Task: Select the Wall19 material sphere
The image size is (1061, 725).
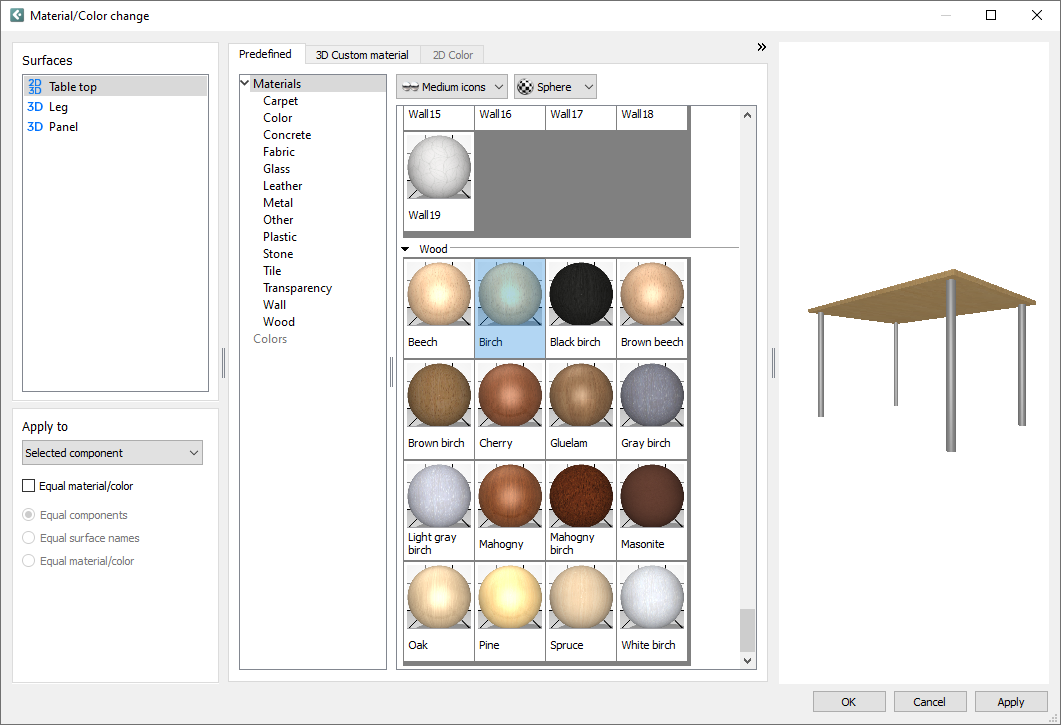Action: [x=438, y=166]
